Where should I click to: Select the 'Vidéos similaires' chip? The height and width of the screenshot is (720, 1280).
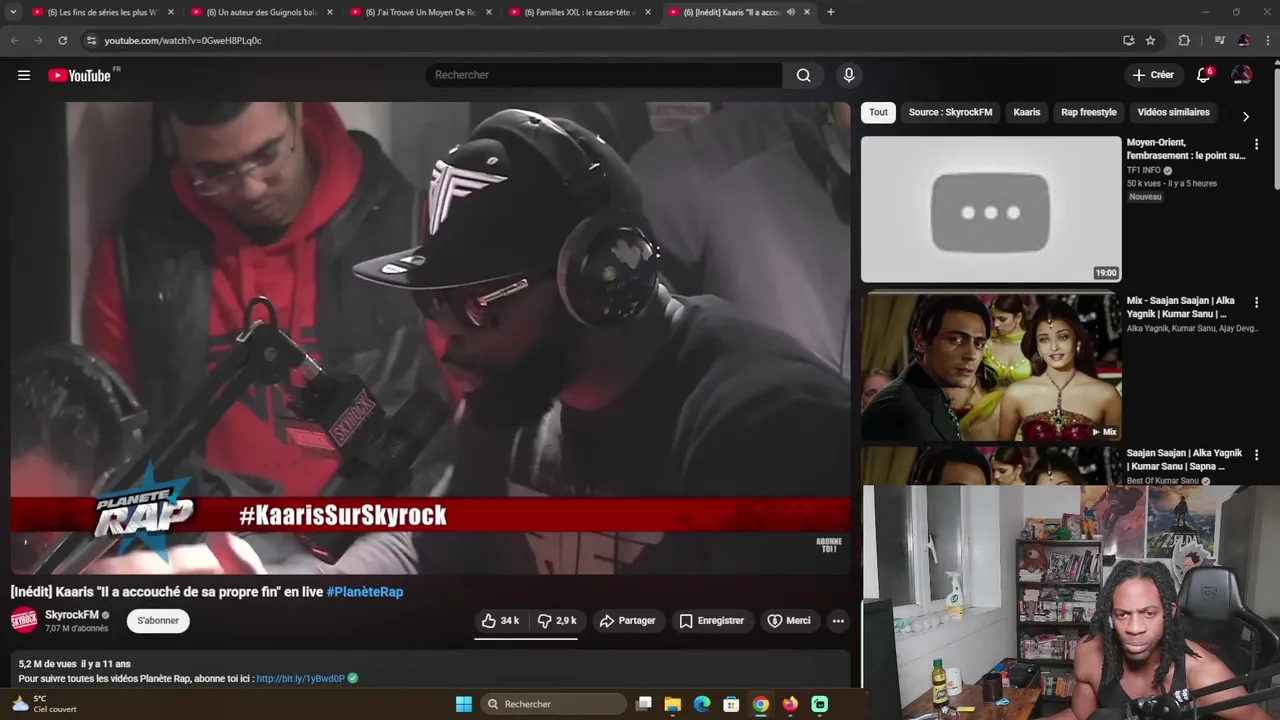click(x=1173, y=112)
